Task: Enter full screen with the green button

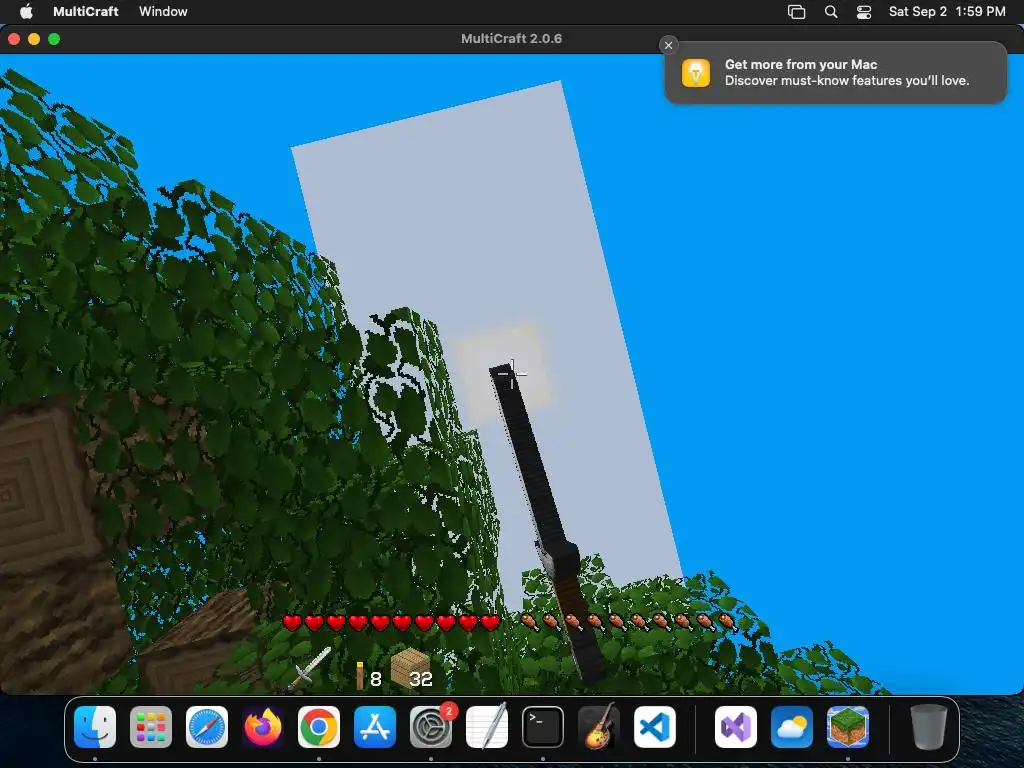Action: (54, 39)
